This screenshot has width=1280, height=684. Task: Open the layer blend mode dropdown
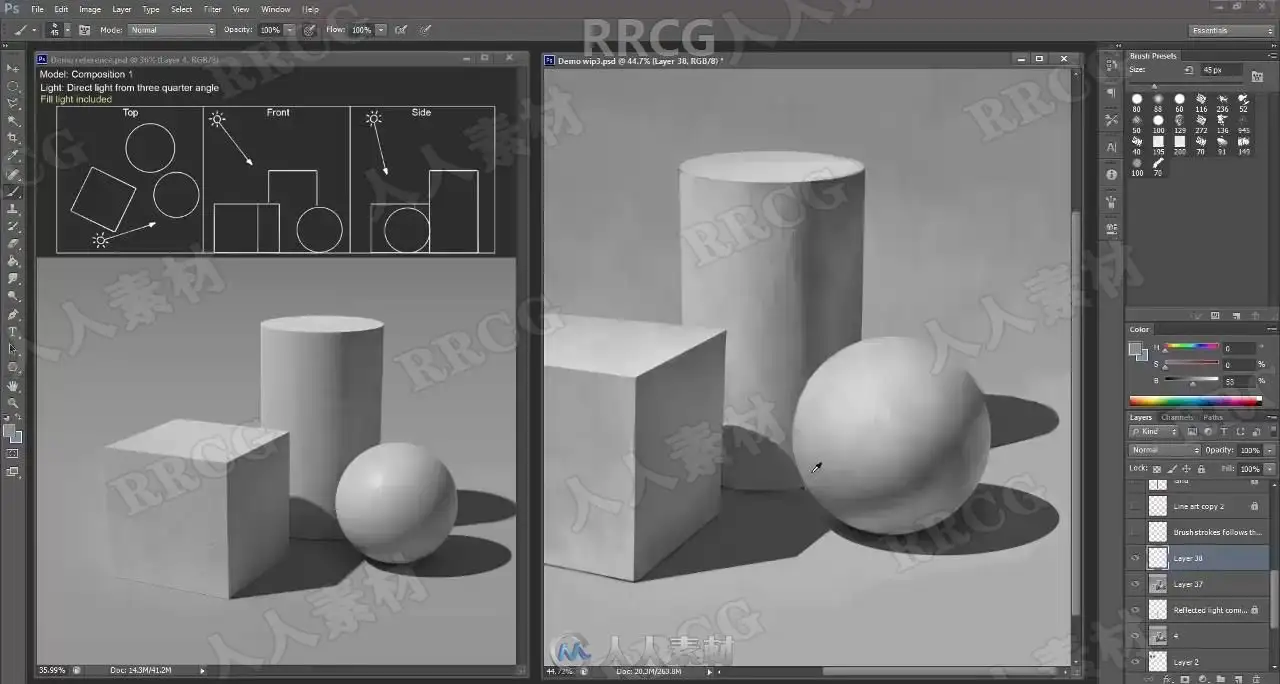point(1165,450)
